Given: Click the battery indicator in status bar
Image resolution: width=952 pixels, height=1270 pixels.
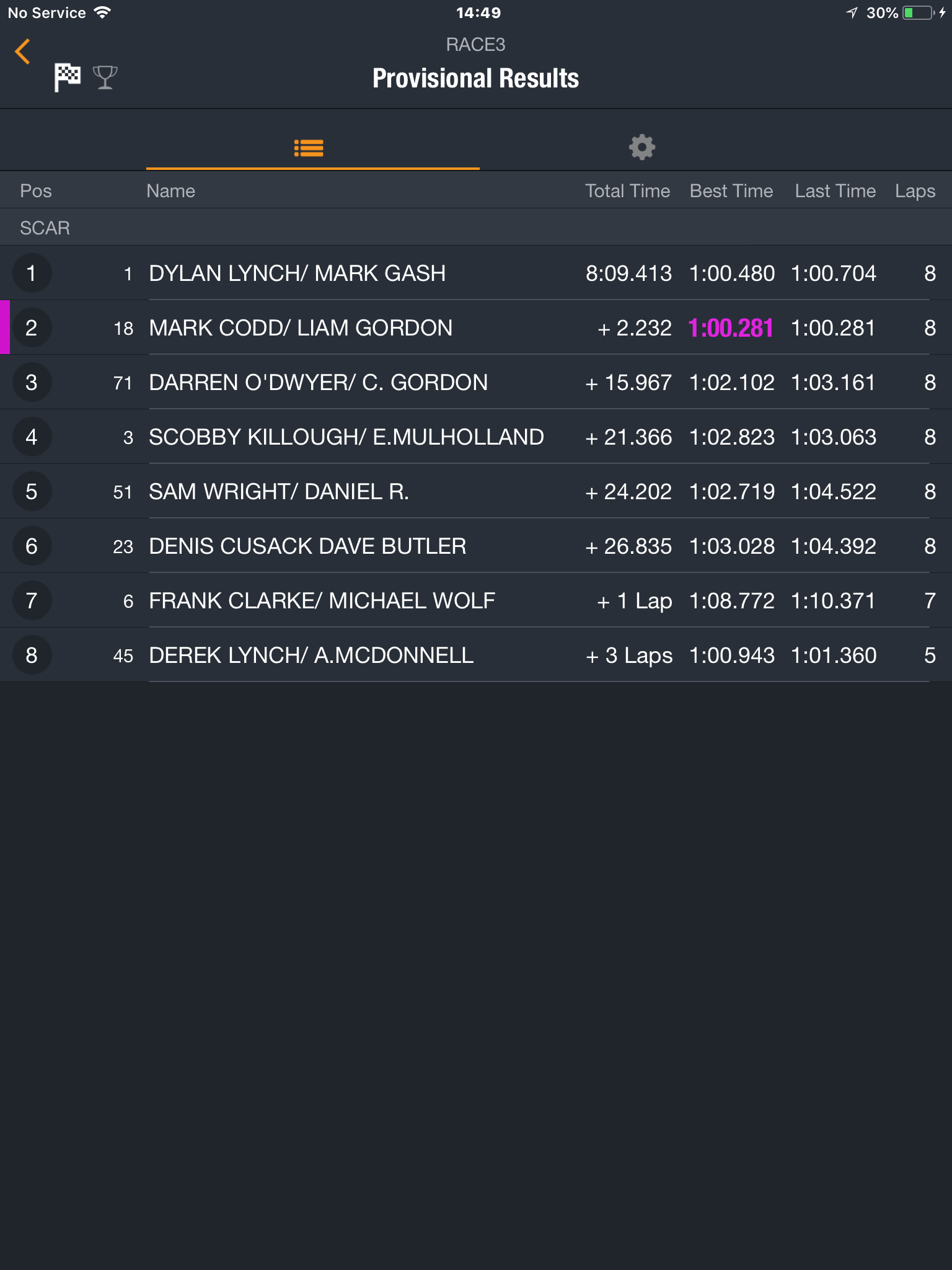Looking at the screenshot, I should 919,13.
